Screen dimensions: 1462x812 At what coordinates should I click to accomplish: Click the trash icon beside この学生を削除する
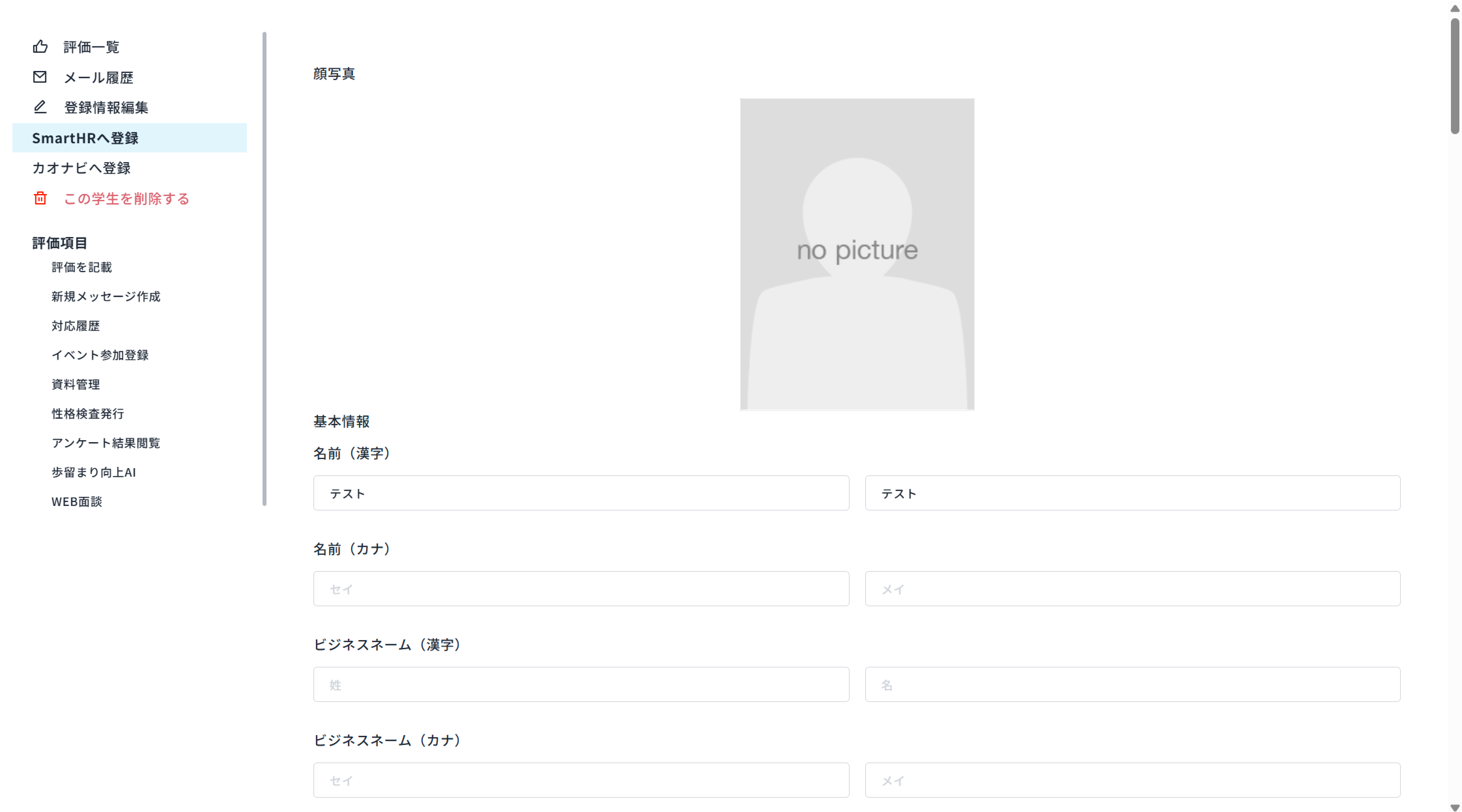pos(40,199)
